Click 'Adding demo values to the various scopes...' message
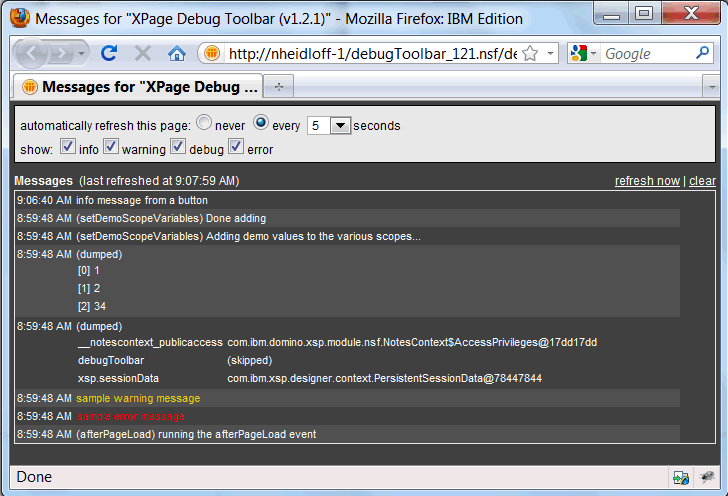 313,236
